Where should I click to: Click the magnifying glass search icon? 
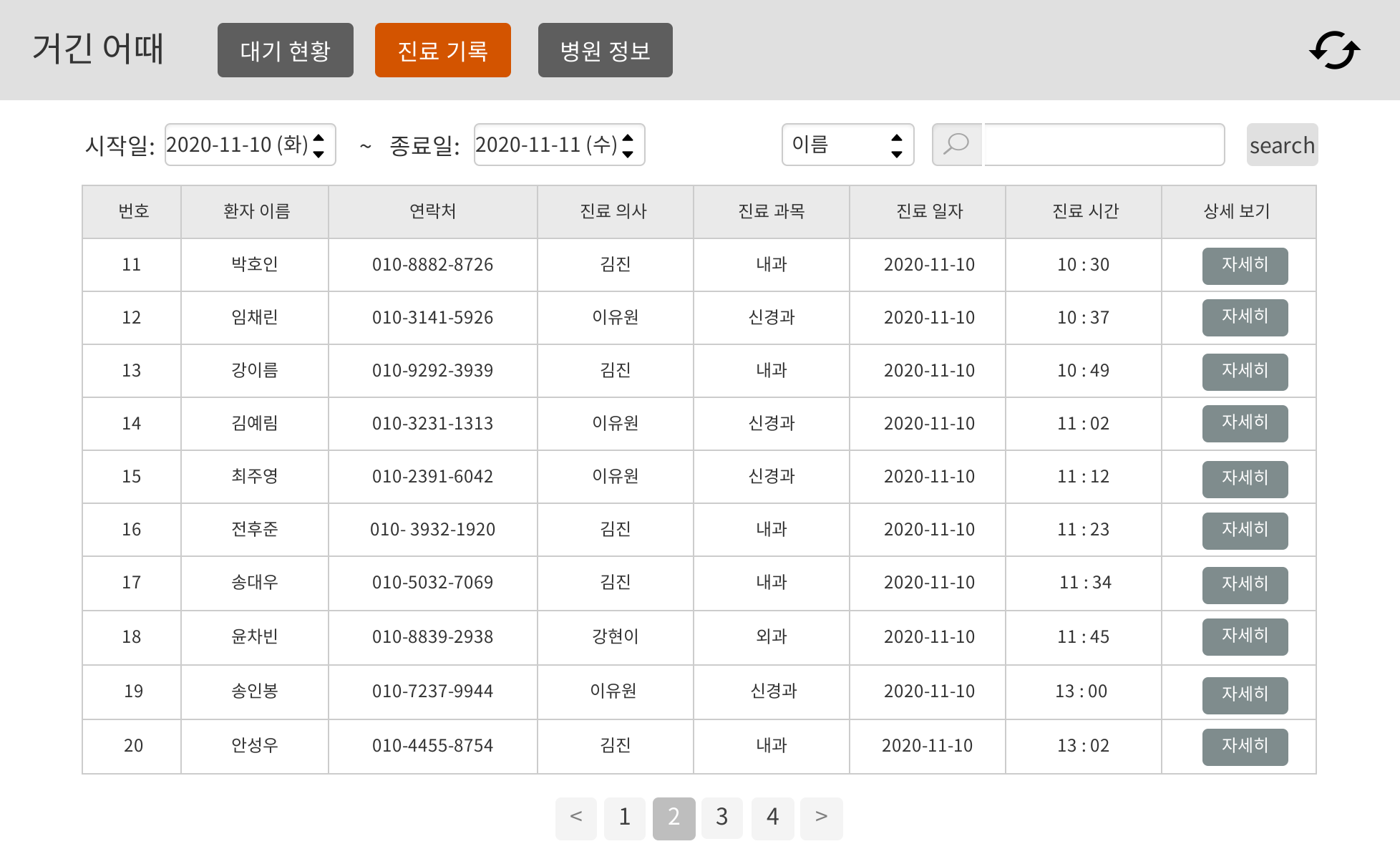coord(956,145)
